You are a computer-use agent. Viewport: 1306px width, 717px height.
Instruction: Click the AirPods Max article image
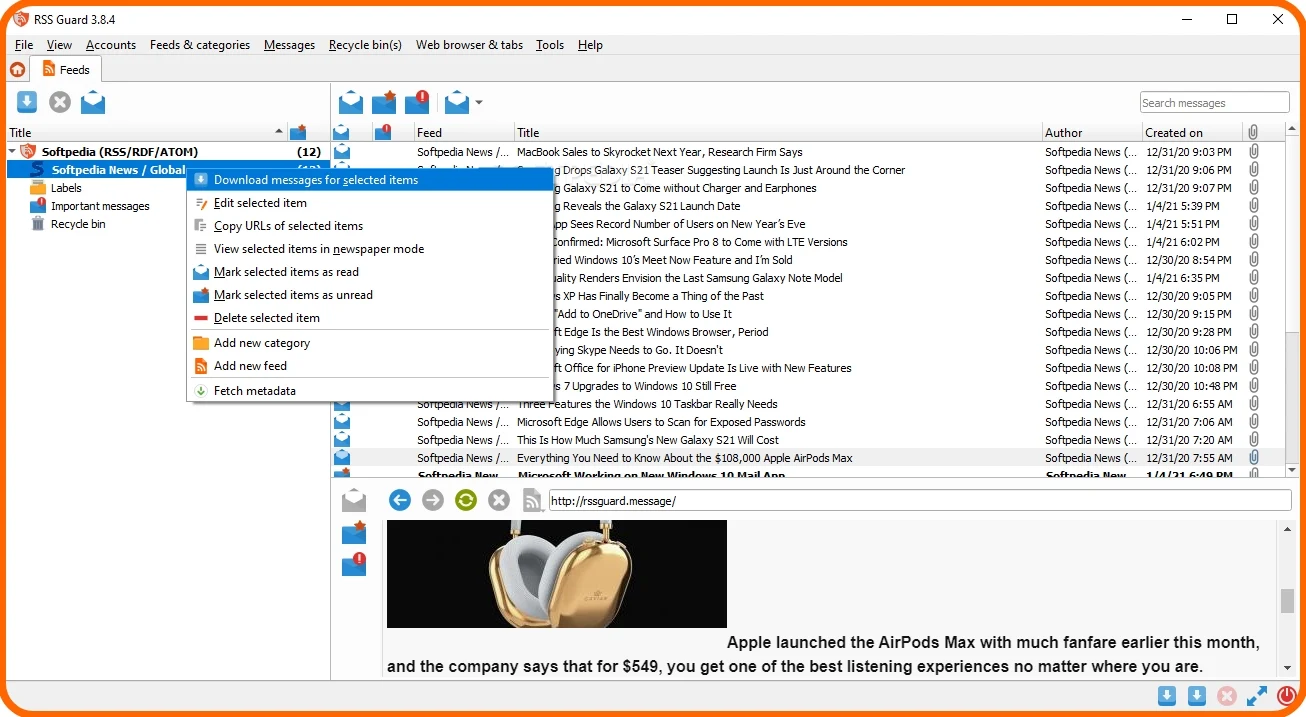point(557,574)
